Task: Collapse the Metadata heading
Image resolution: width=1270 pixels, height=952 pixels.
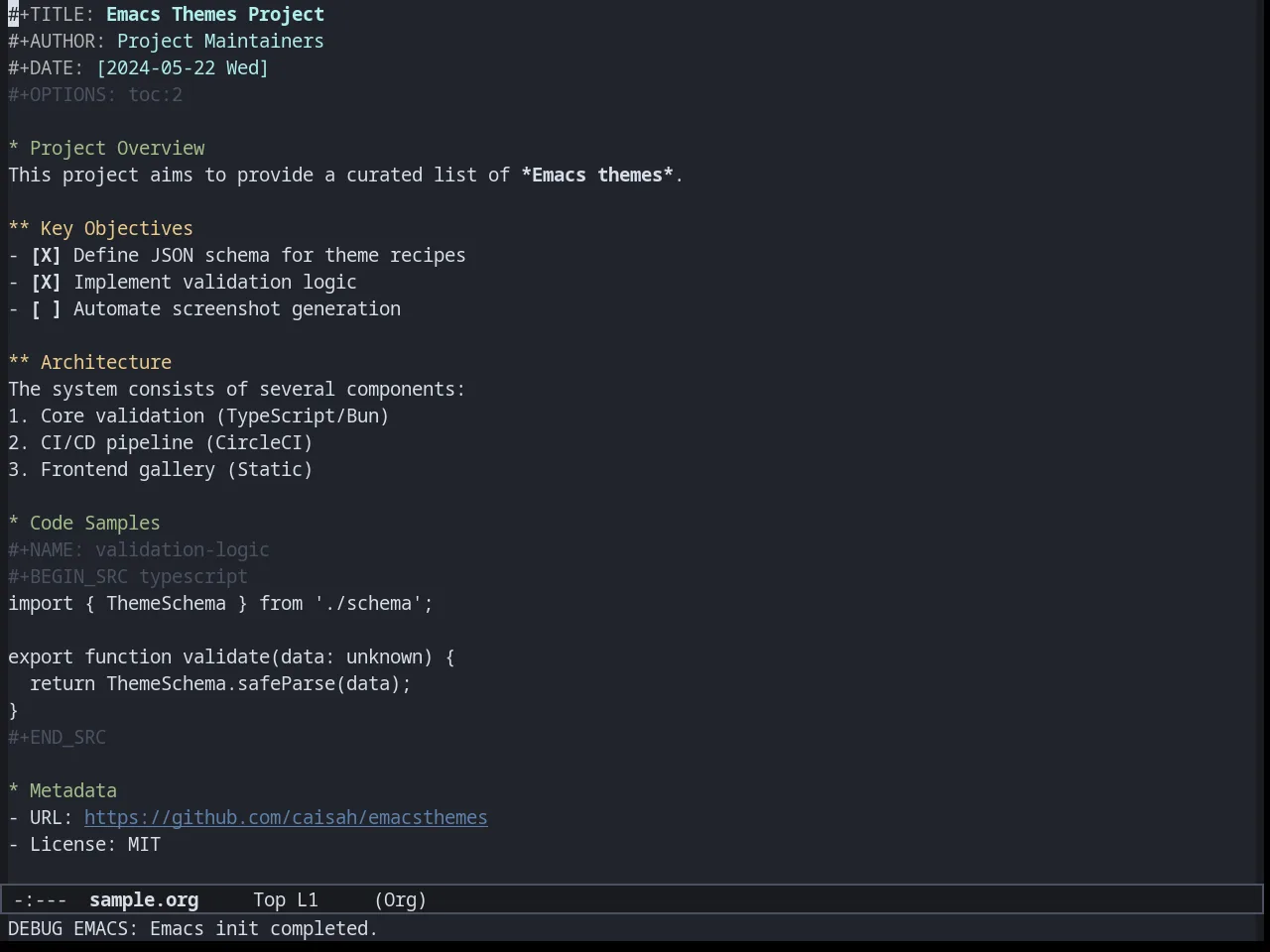Action: [63, 791]
